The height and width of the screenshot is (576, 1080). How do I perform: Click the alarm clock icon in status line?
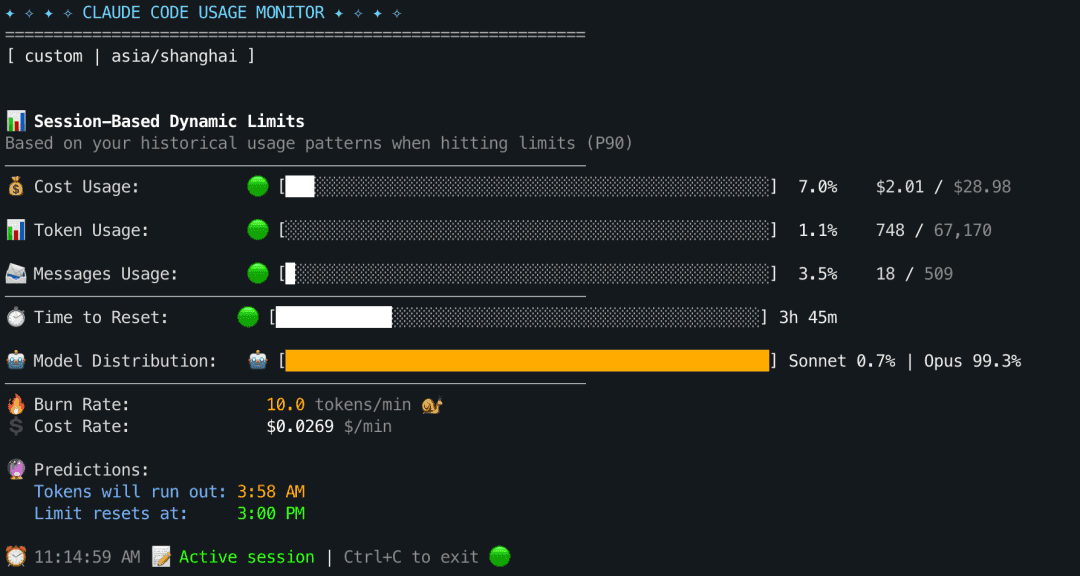pos(16,557)
